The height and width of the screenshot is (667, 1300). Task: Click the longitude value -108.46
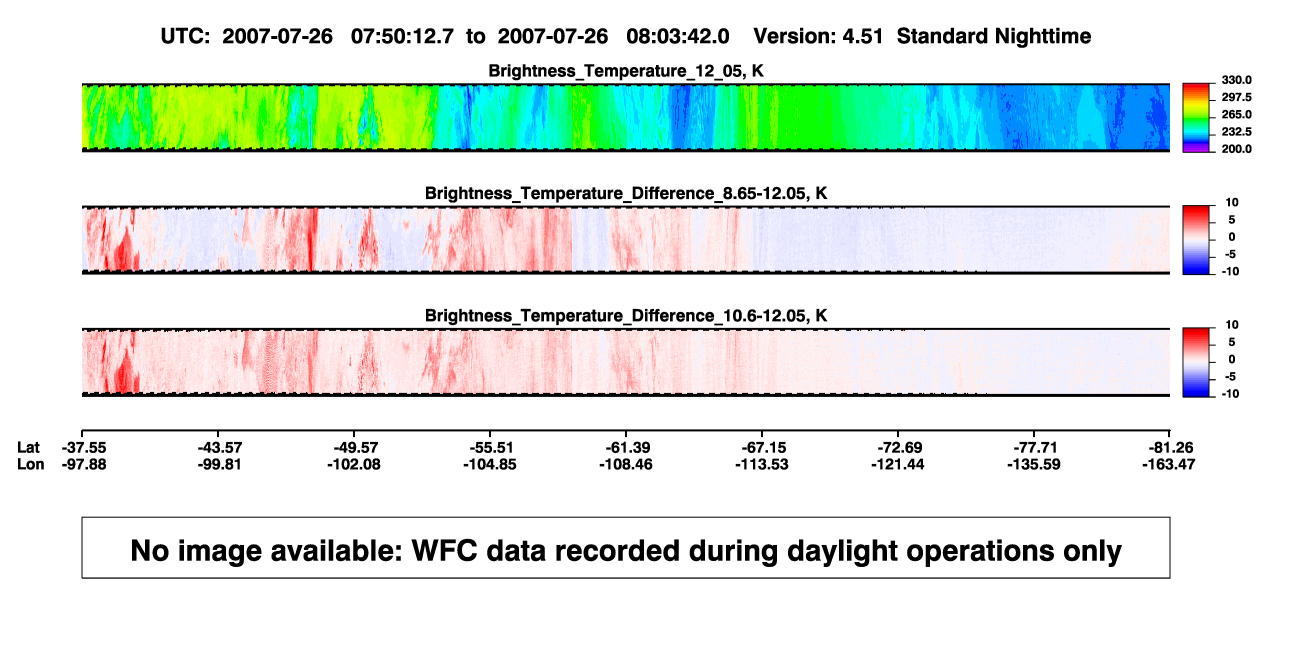click(627, 464)
